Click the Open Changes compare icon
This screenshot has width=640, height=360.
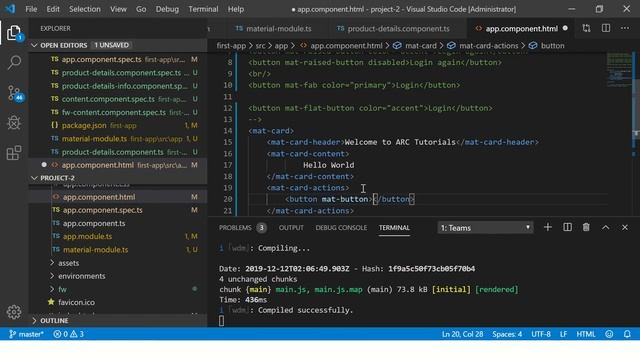[x=587, y=29]
